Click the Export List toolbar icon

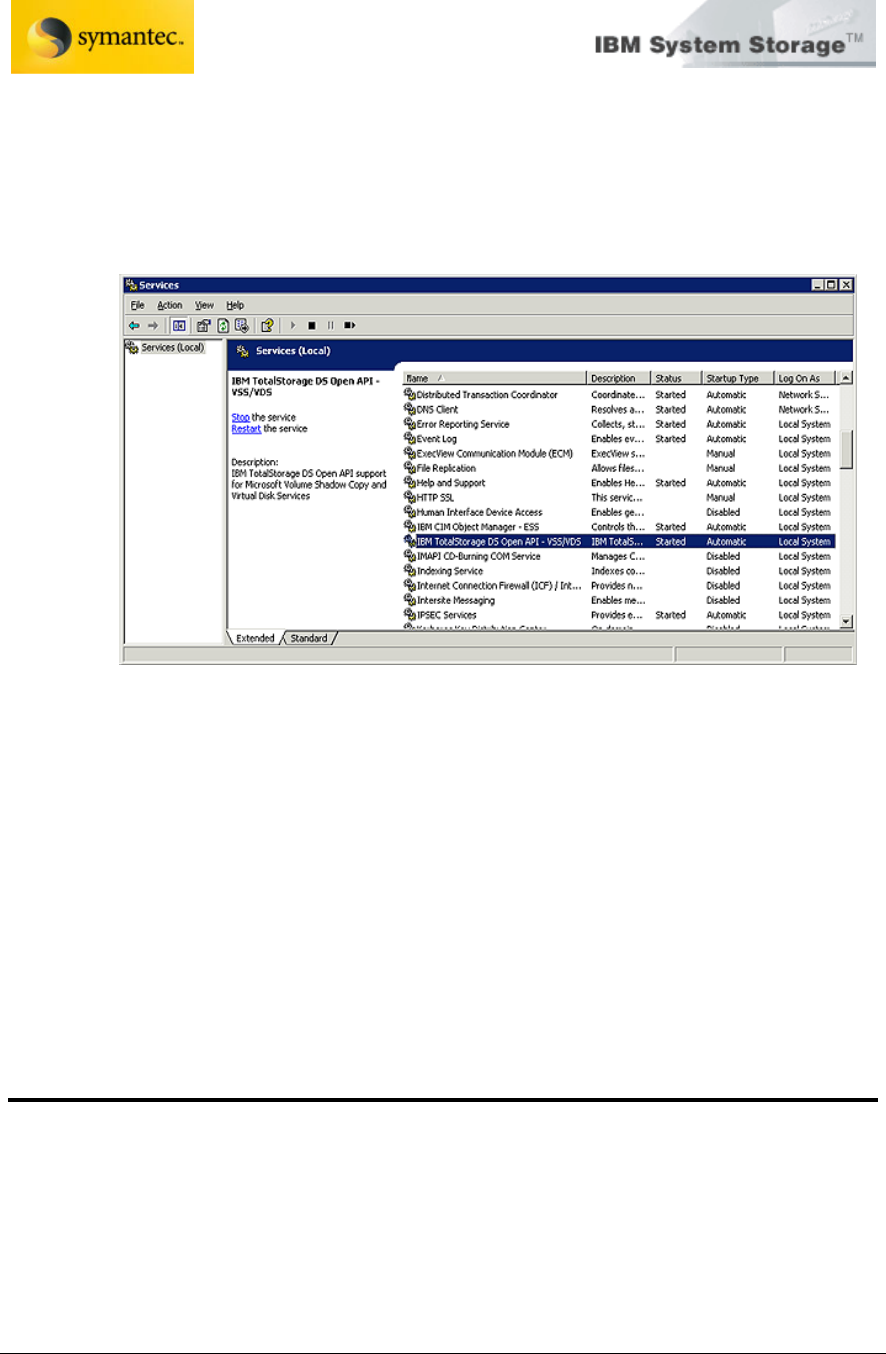(x=241, y=325)
